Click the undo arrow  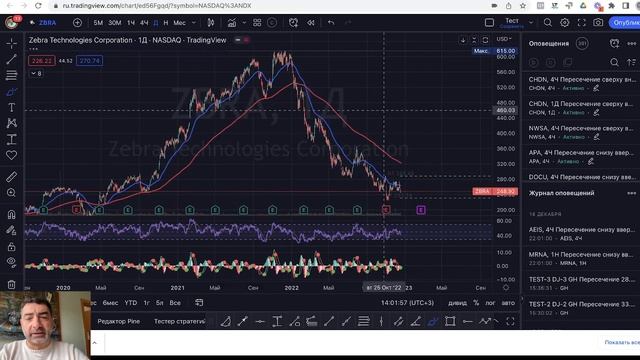point(331,23)
